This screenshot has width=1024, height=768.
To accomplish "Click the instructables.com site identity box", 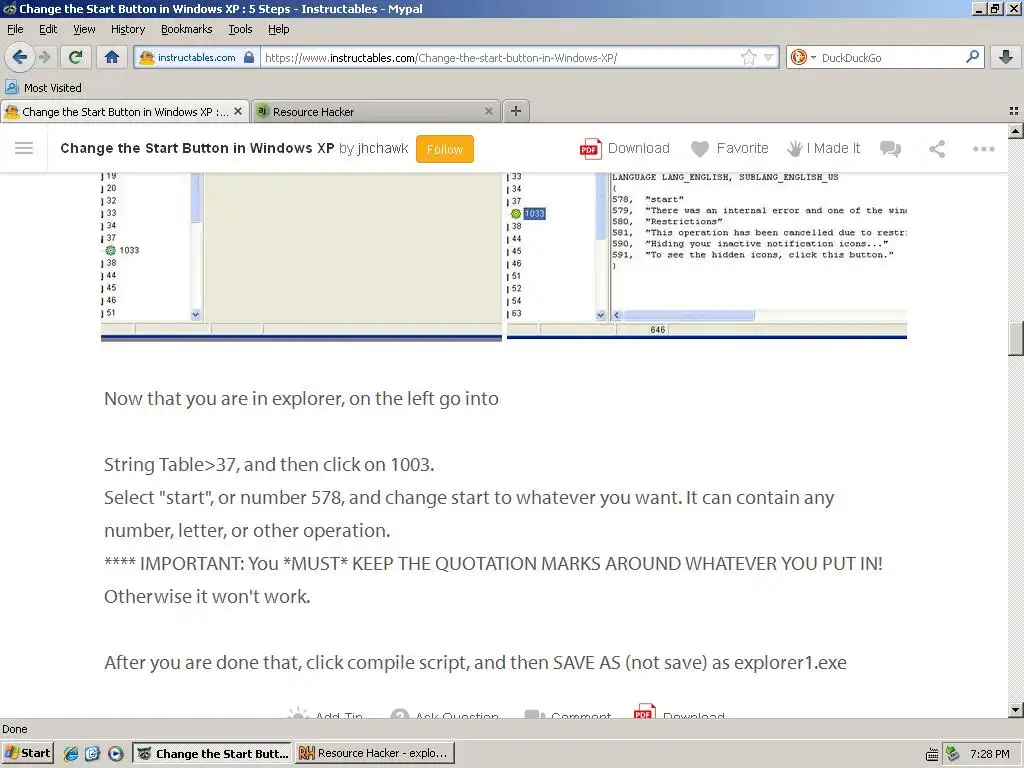I will 196,57.
